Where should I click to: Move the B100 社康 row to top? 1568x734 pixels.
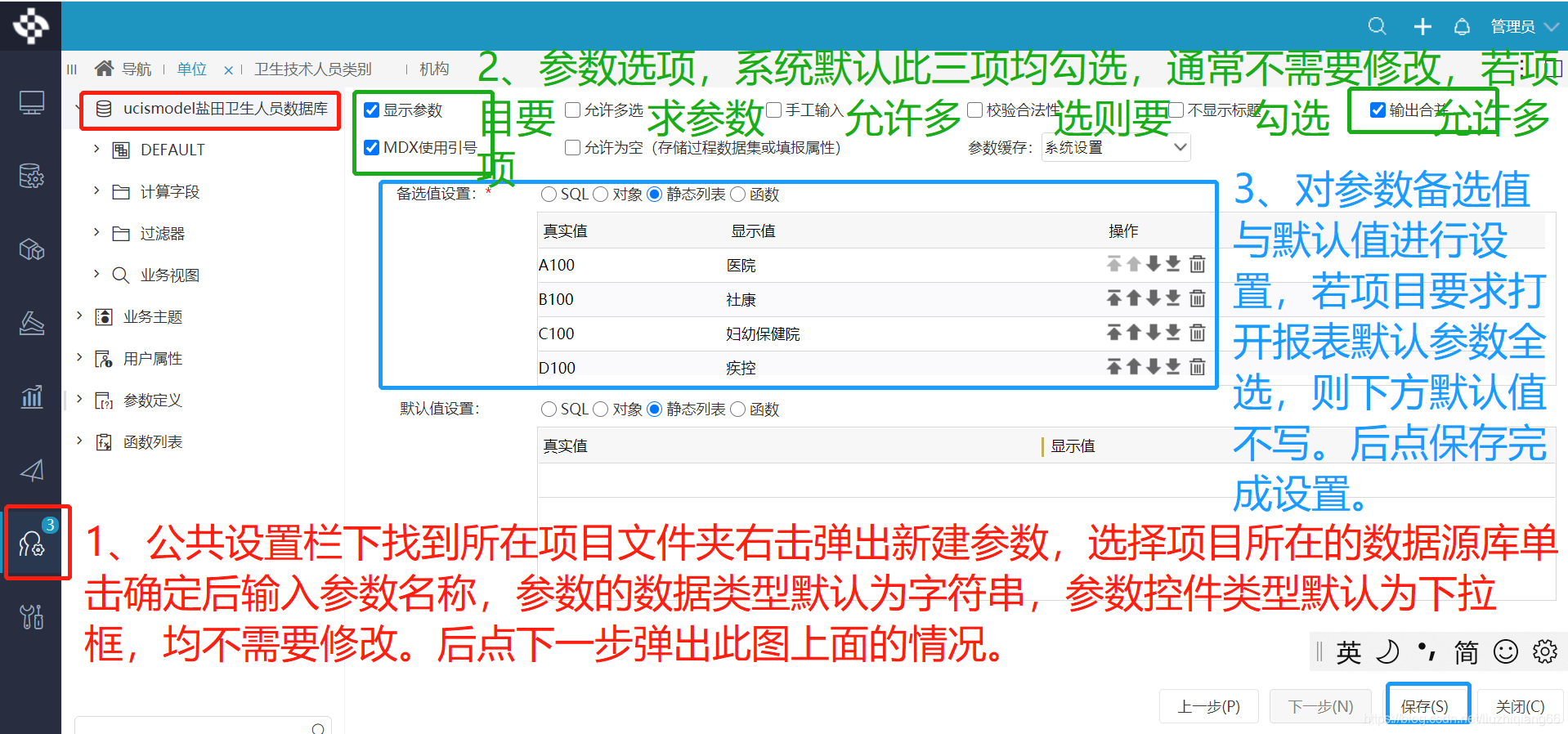coord(1113,298)
